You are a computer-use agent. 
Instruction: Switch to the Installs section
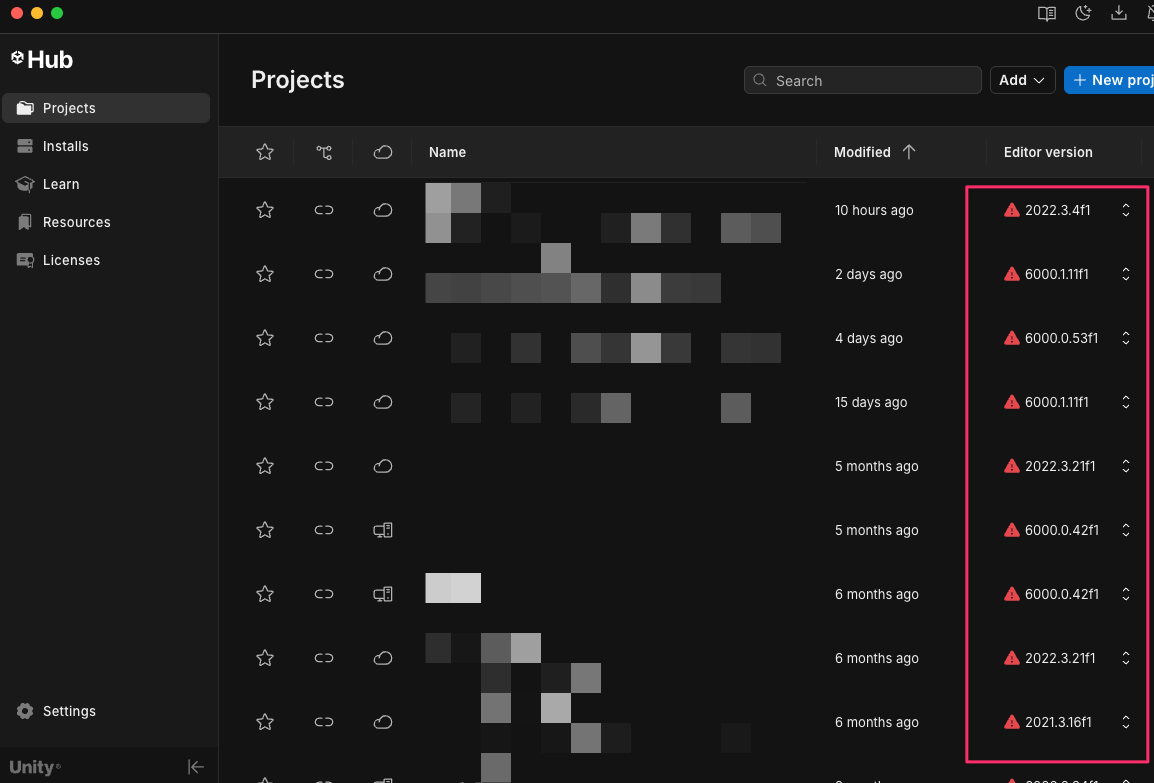(x=65, y=146)
